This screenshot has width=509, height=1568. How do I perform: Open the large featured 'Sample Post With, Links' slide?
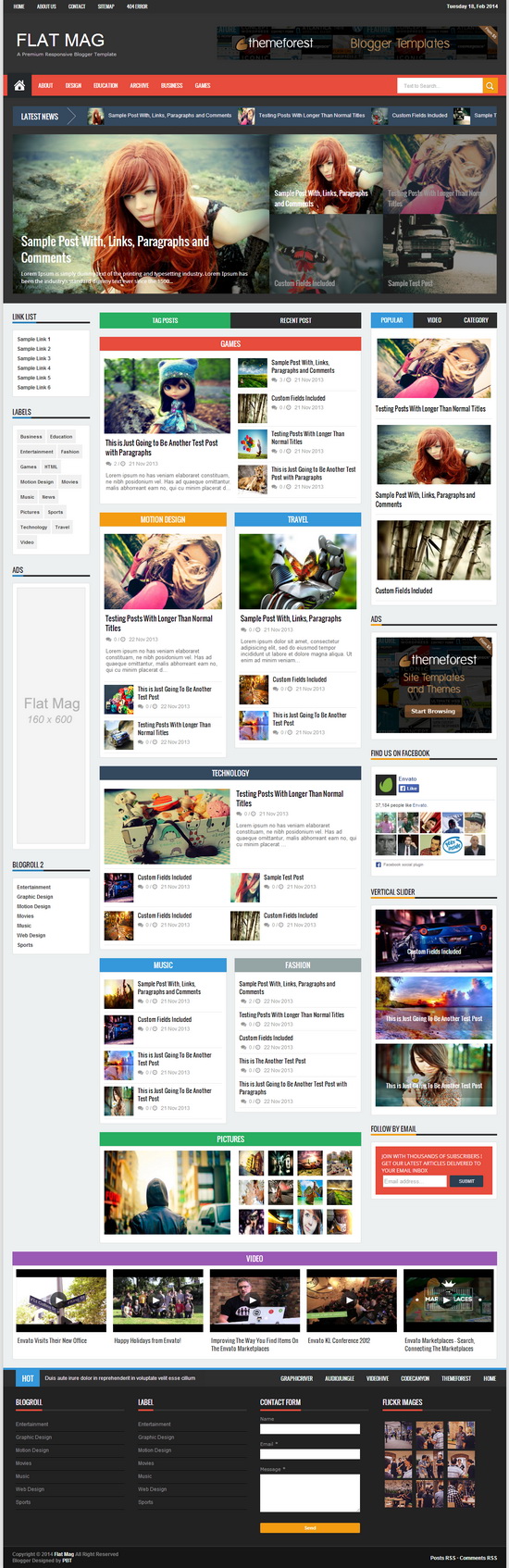point(141,214)
